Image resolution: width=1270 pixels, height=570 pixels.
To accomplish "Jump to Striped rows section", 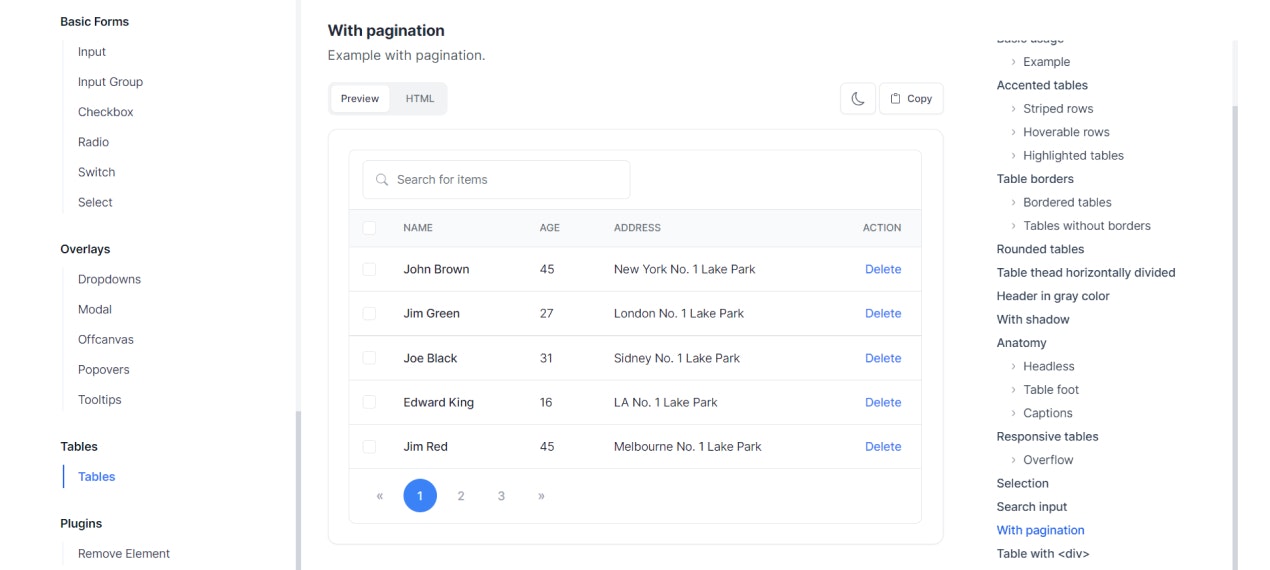I will click(1058, 109).
